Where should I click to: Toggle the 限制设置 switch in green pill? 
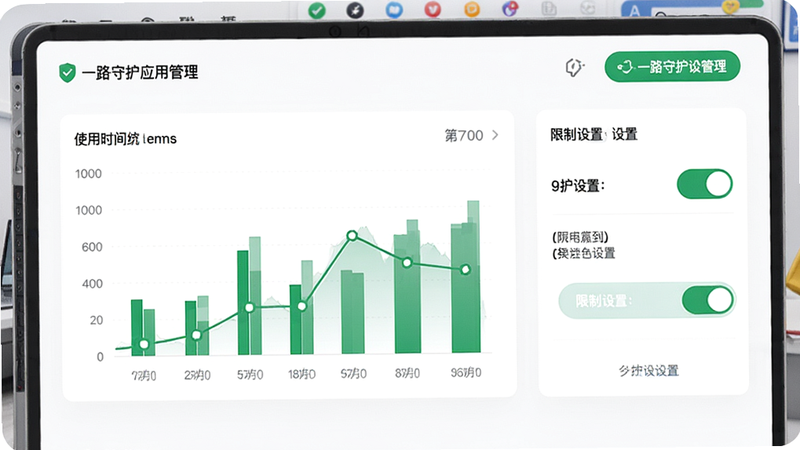(x=708, y=300)
